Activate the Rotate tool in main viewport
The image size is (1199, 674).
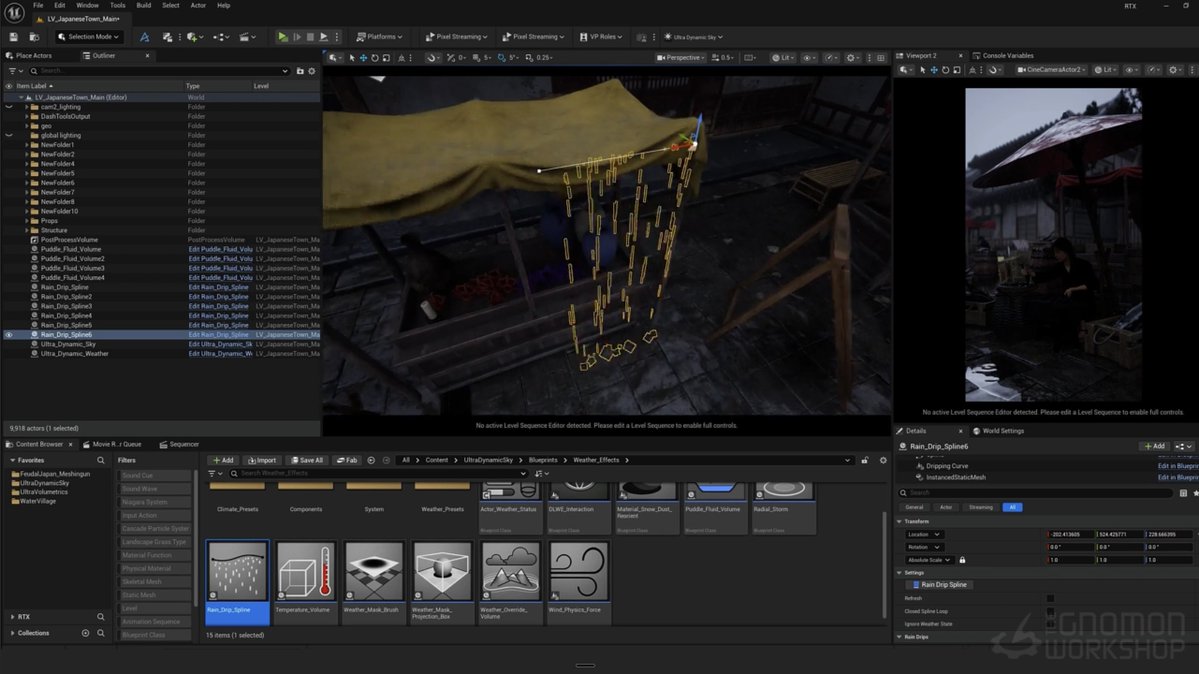[x=375, y=57]
